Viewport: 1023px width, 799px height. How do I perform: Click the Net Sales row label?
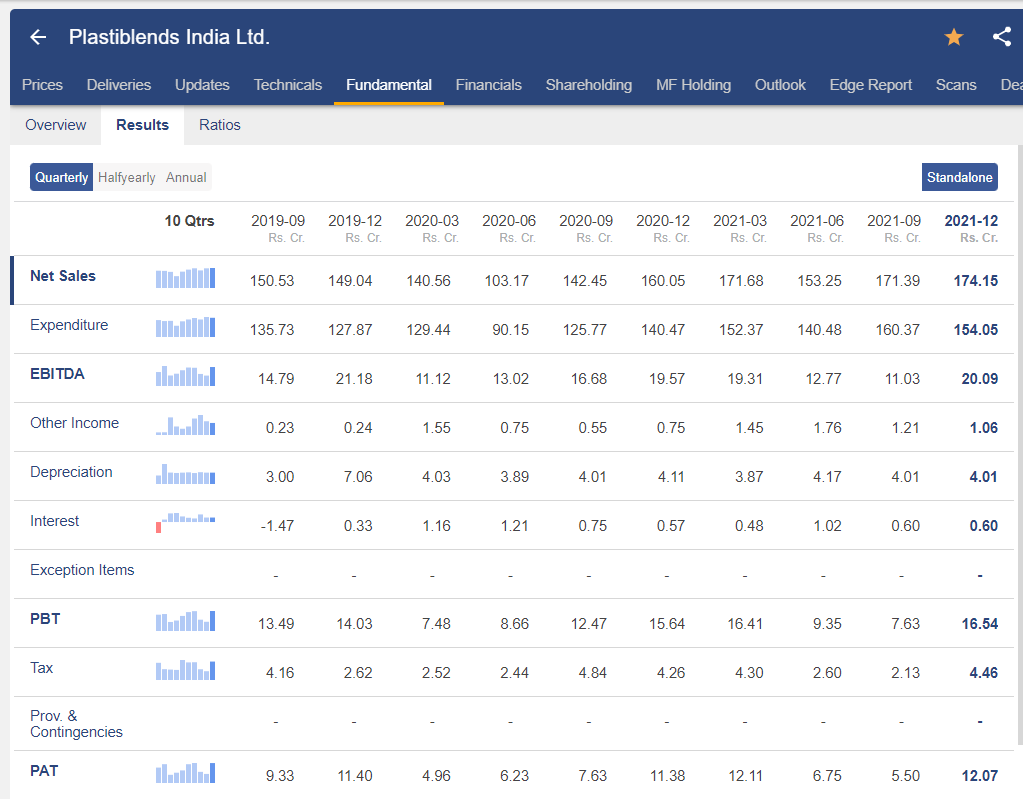pyautogui.click(x=63, y=276)
